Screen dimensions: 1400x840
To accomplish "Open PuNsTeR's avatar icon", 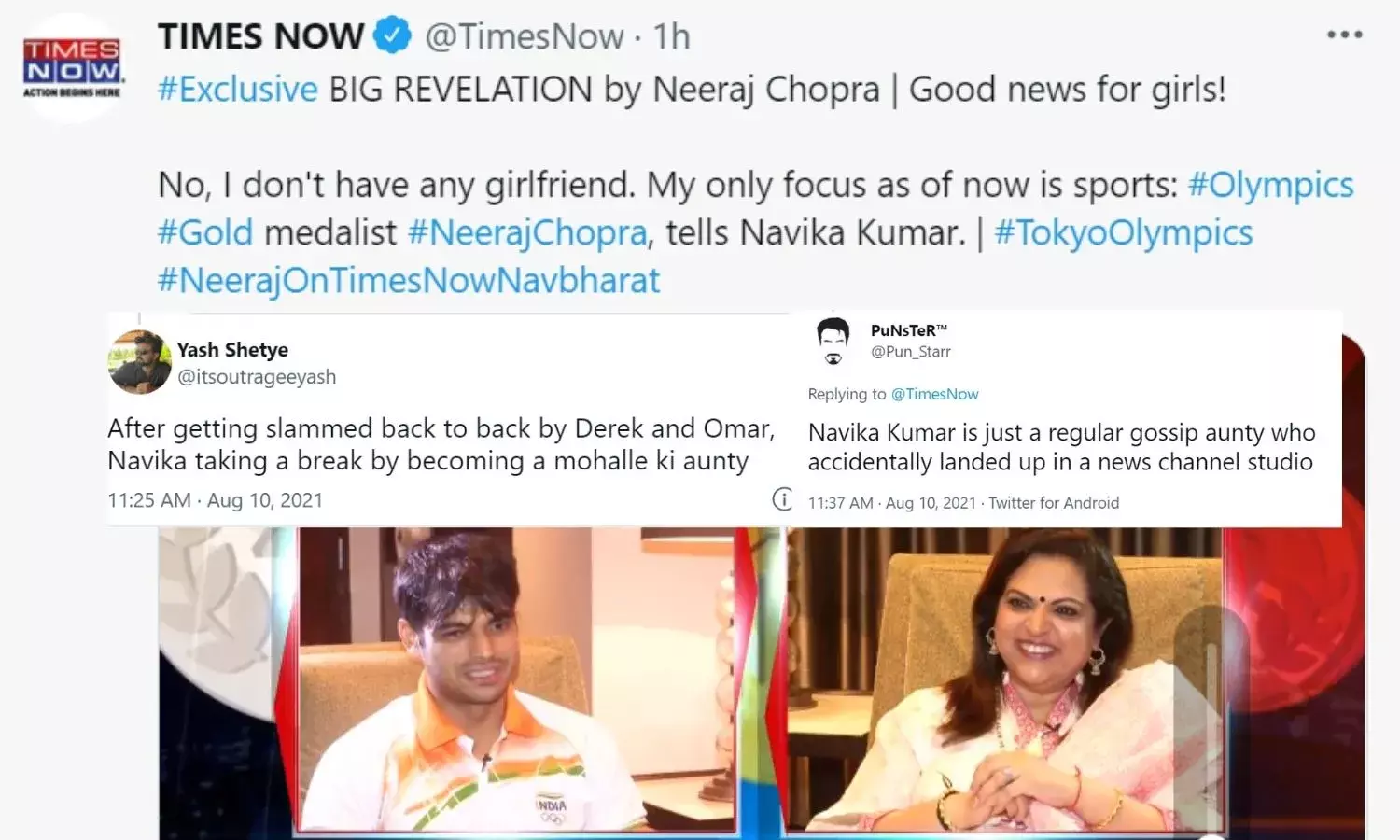I will coord(833,341).
